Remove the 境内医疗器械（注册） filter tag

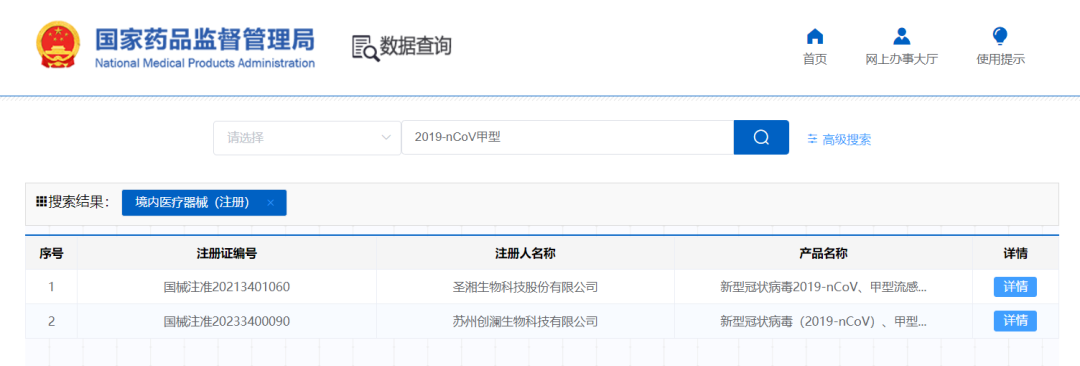click(x=271, y=203)
